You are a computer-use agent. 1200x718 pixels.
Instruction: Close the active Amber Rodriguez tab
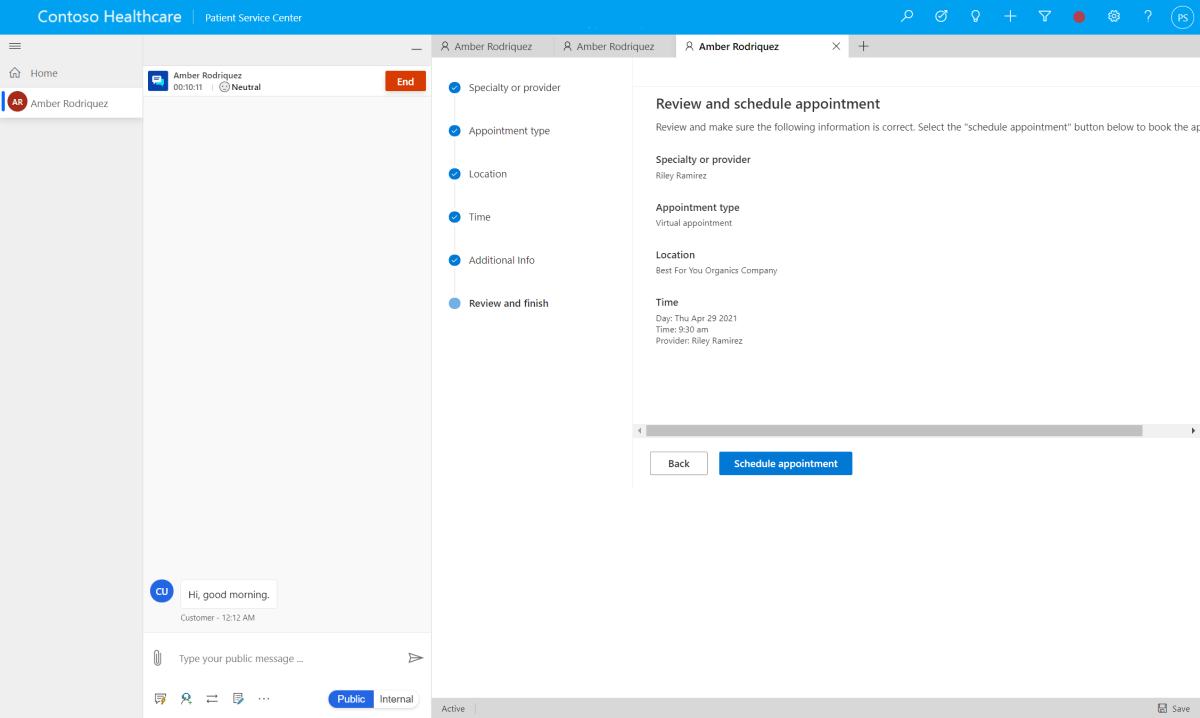836,46
